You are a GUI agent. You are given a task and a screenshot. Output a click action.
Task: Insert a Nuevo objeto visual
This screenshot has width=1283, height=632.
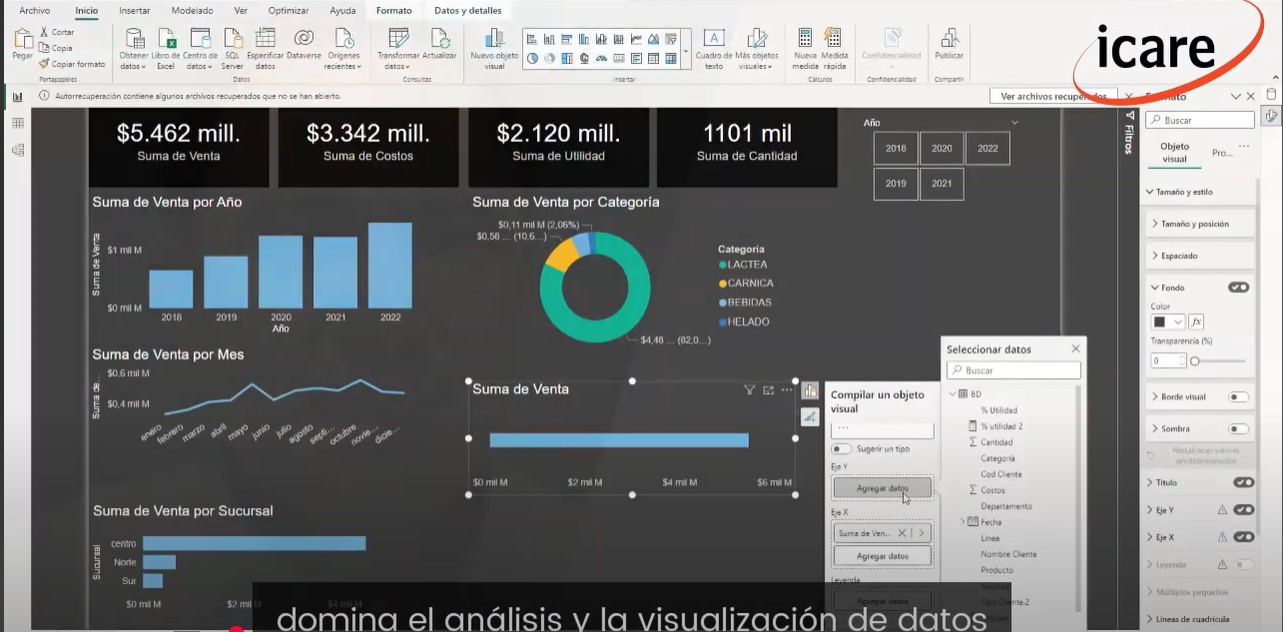click(494, 40)
